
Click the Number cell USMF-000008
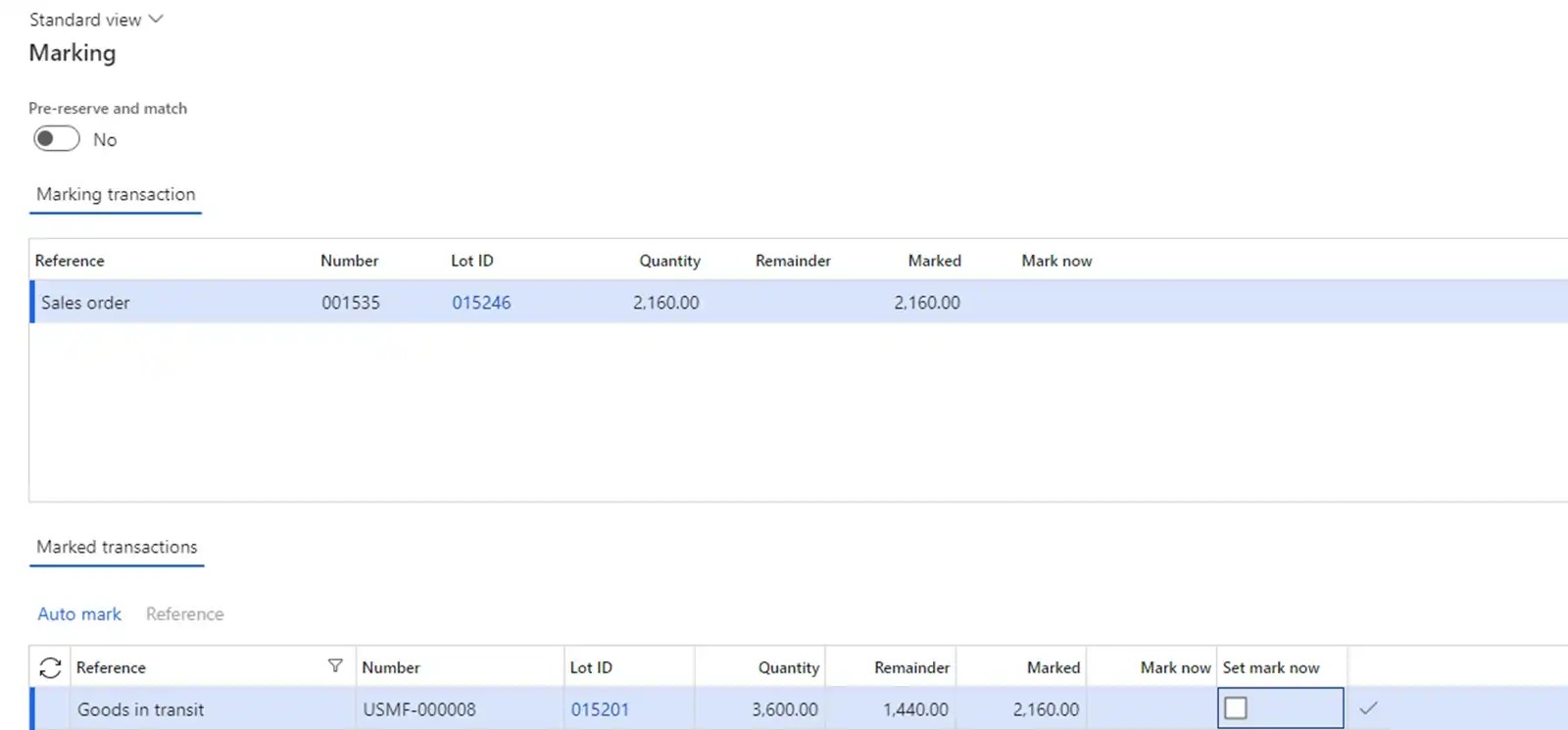click(419, 709)
